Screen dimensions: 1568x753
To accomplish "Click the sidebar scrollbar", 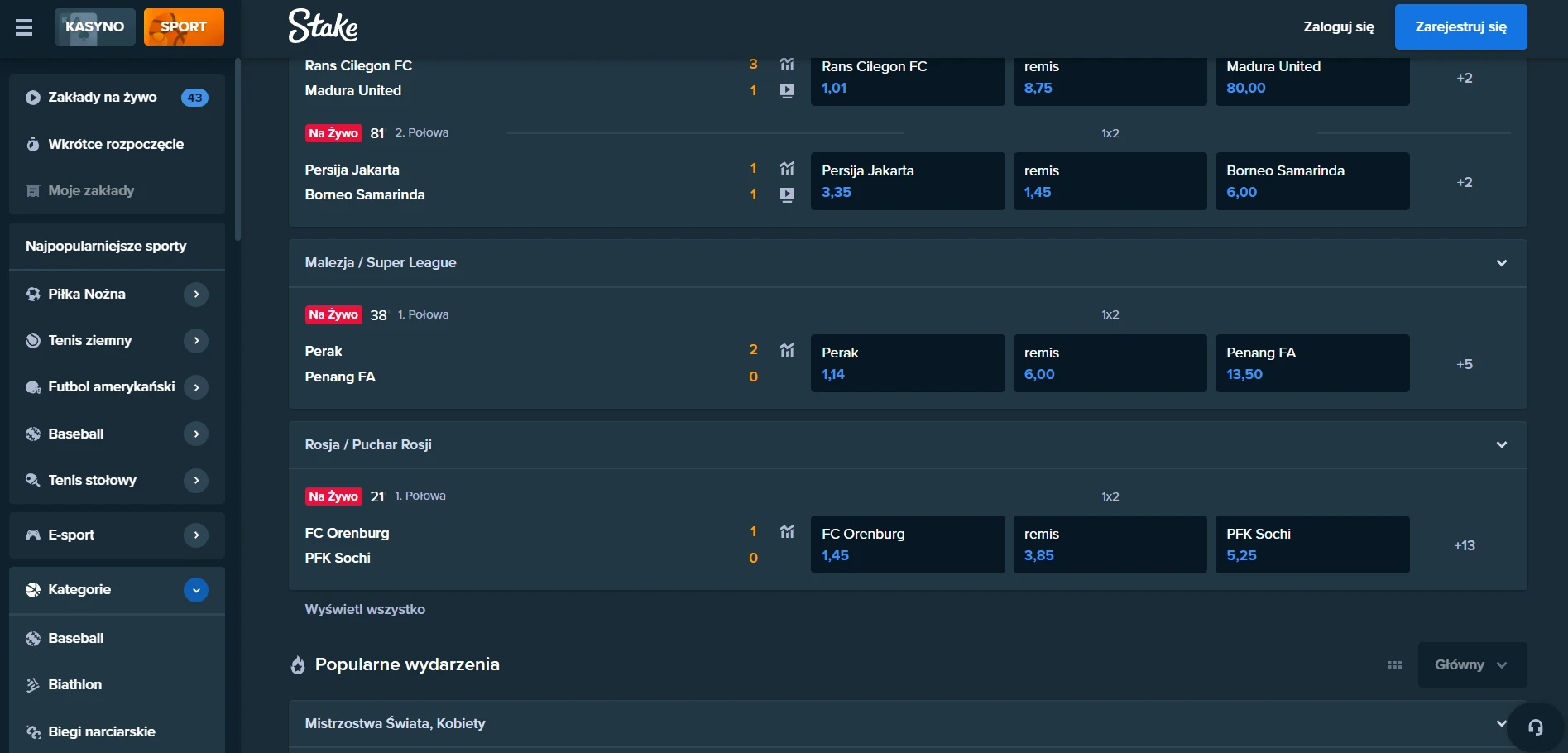I will pos(237,149).
